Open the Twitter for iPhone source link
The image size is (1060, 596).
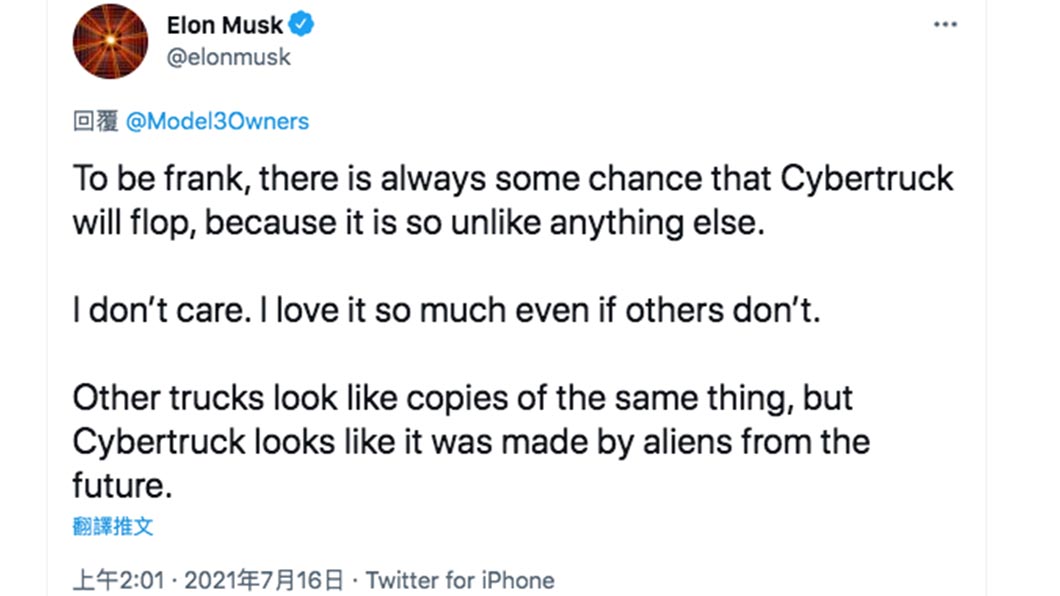(460, 580)
